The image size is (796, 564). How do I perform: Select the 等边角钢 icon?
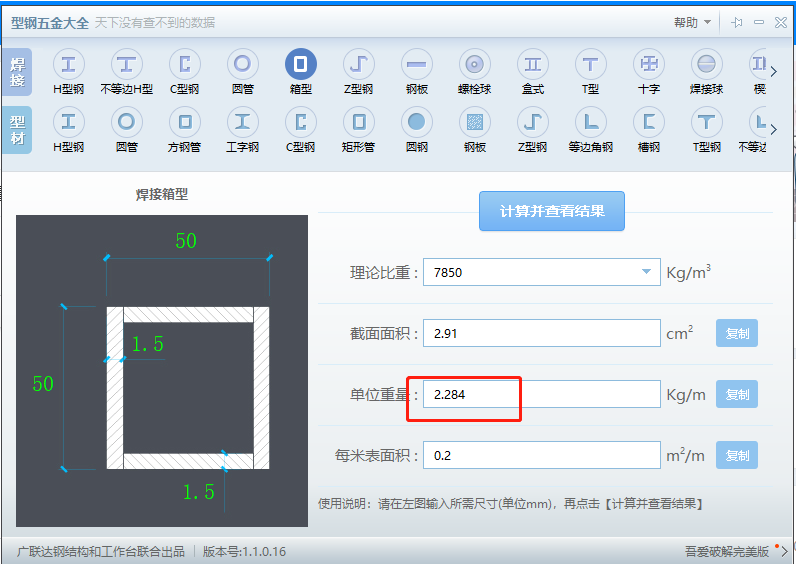click(x=590, y=122)
